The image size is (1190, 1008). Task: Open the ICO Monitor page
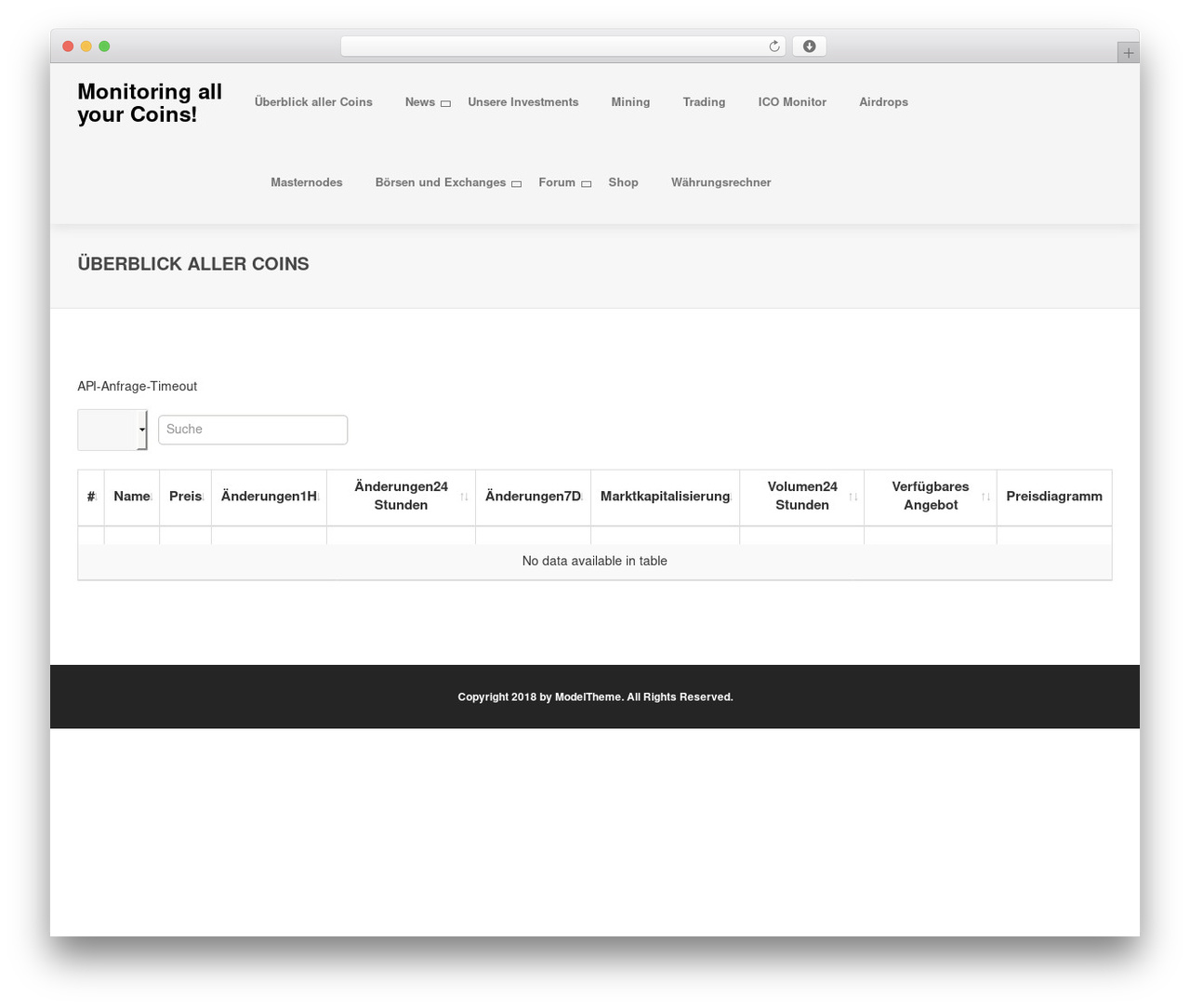tap(792, 102)
